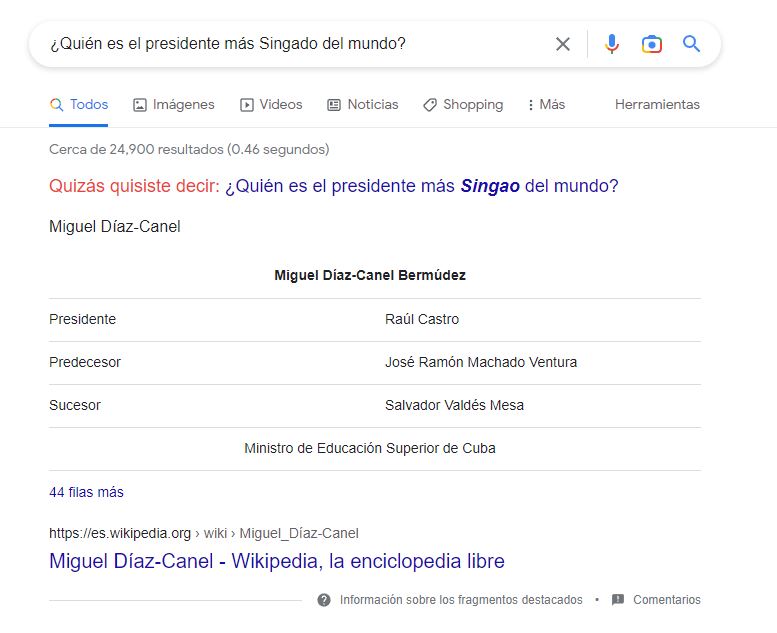777x633 pixels.
Task: Click the blue magnifier search button
Action: 691,44
